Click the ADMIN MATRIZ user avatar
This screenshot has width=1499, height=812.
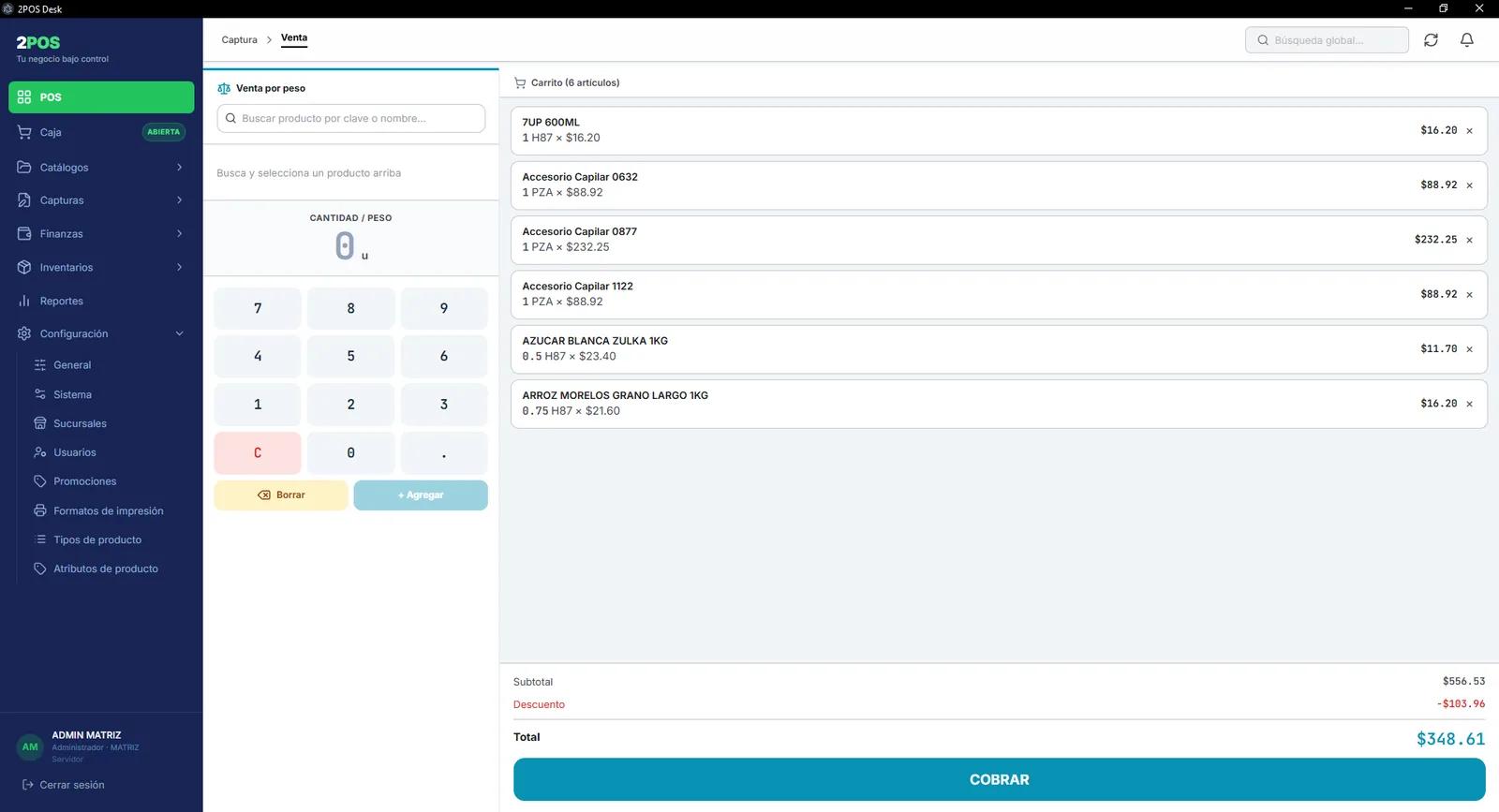(x=30, y=746)
